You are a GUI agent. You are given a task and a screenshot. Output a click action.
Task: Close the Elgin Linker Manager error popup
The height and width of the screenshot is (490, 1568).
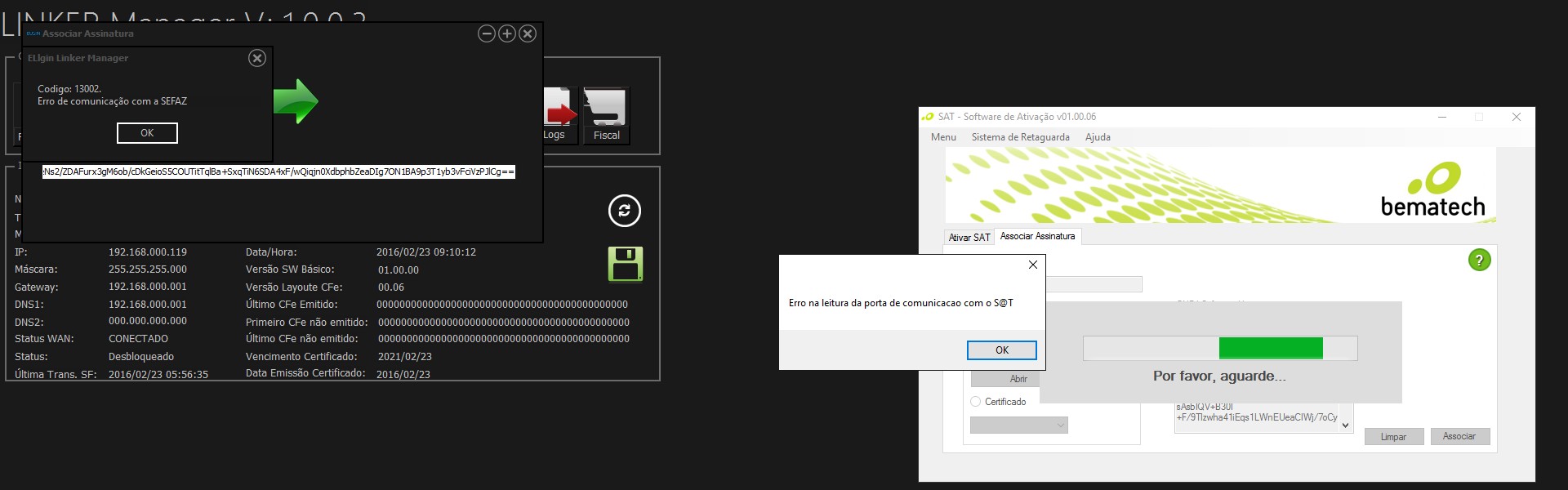tap(257, 58)
